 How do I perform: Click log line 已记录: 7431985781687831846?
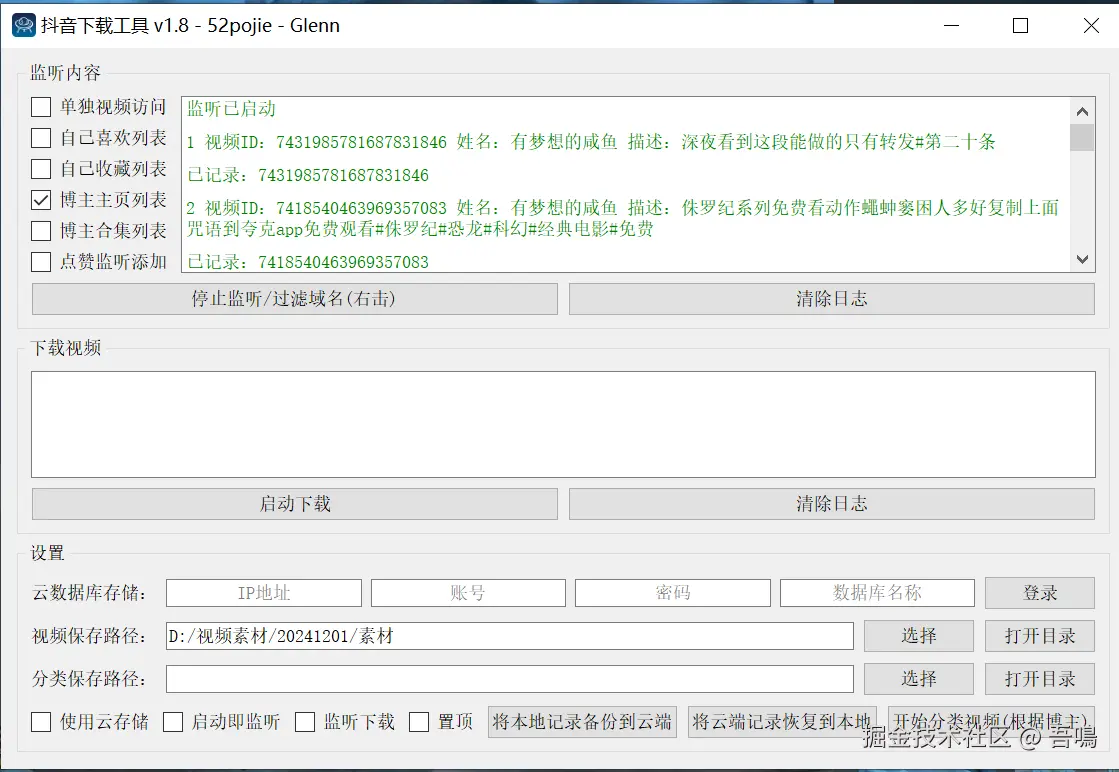coord(308,176)
